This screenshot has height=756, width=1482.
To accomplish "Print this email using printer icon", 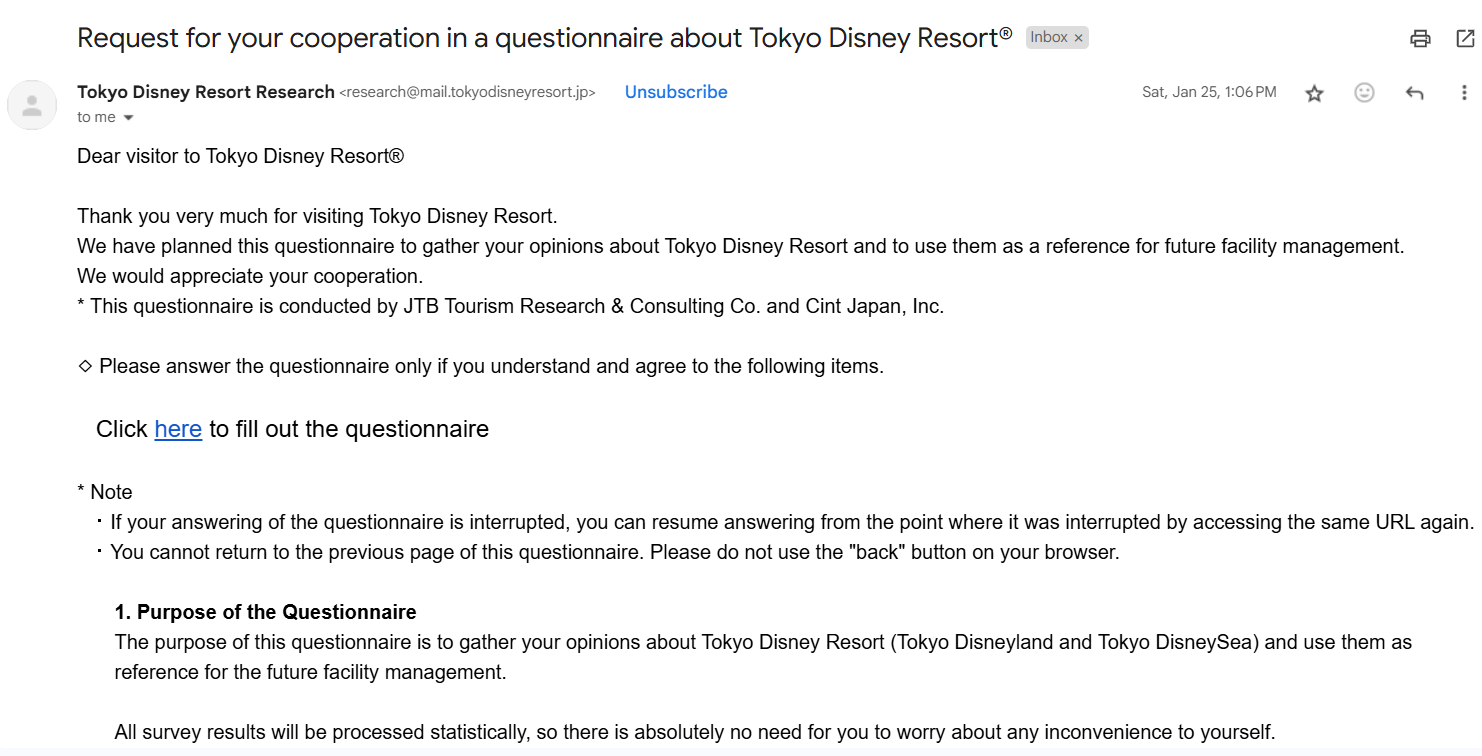I will [1420, 39].
